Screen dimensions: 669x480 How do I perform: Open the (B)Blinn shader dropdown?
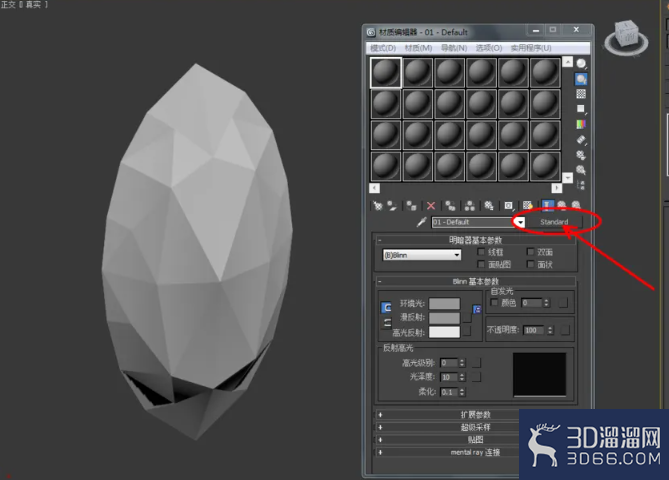coord(422,255)
